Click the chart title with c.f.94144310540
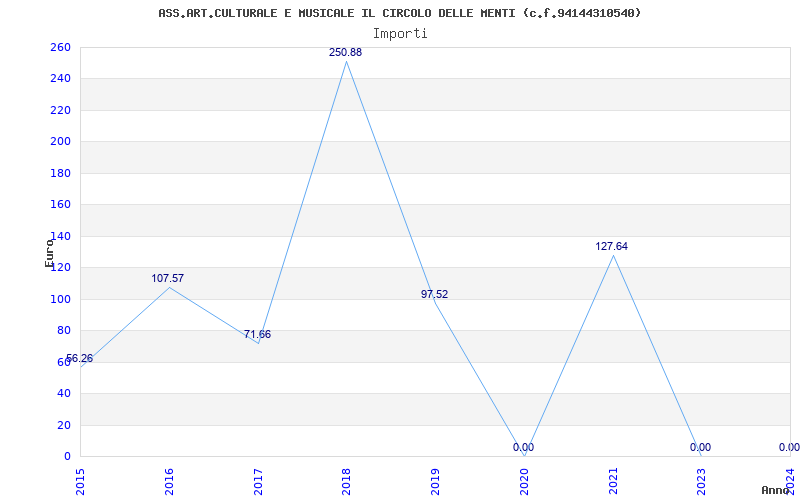The width and height of the screenshot is (800, 500). coord(399,13)
